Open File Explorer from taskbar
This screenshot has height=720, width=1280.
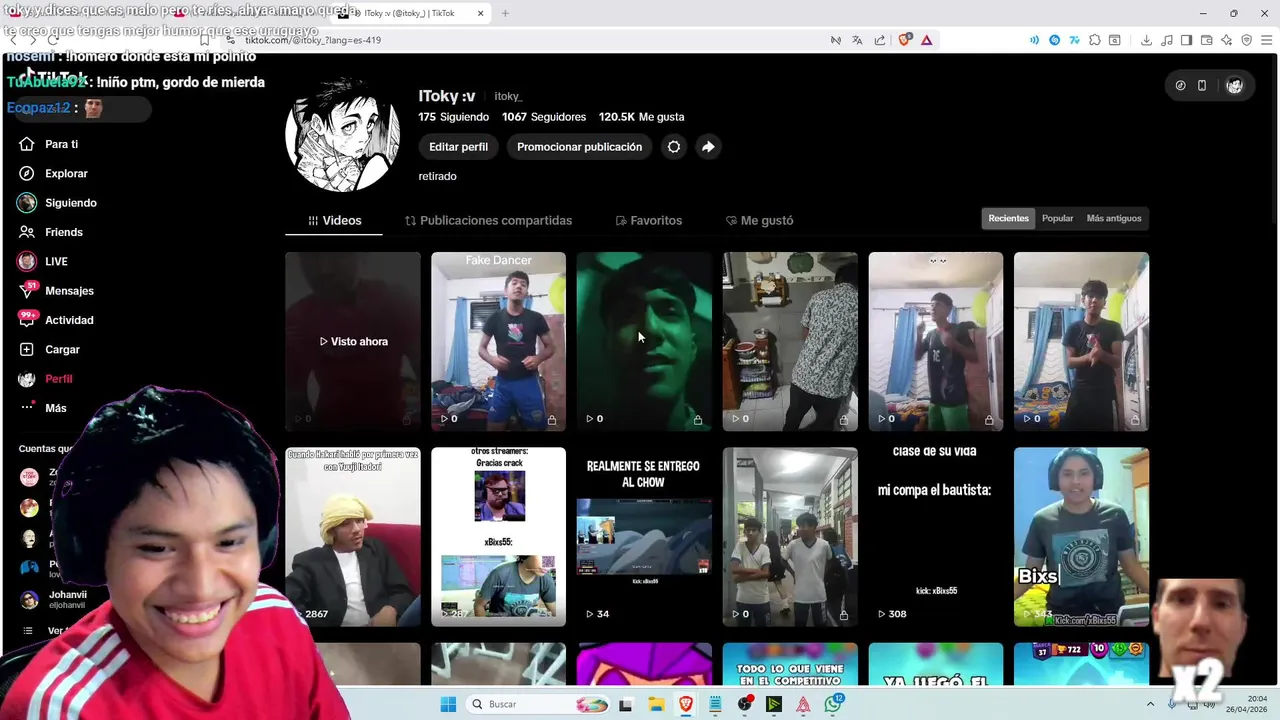656,704
